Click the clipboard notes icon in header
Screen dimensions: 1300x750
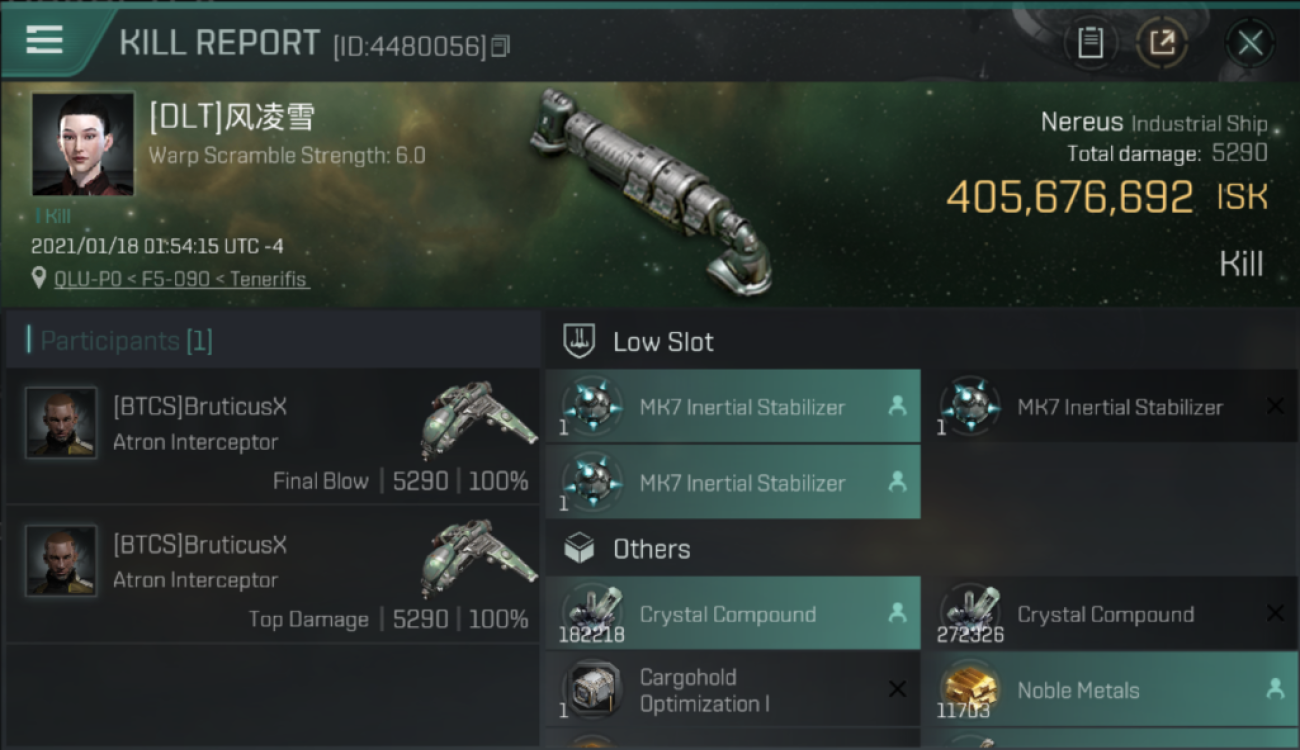(1090, 43)
